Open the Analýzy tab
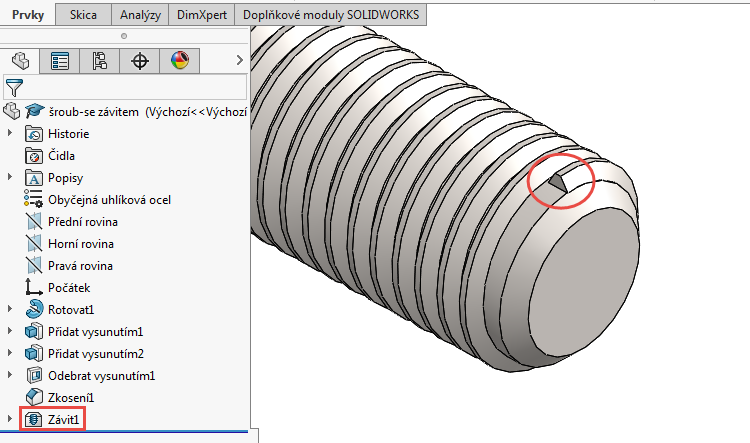This screenshot has height=443, width=750. (140, 15)
